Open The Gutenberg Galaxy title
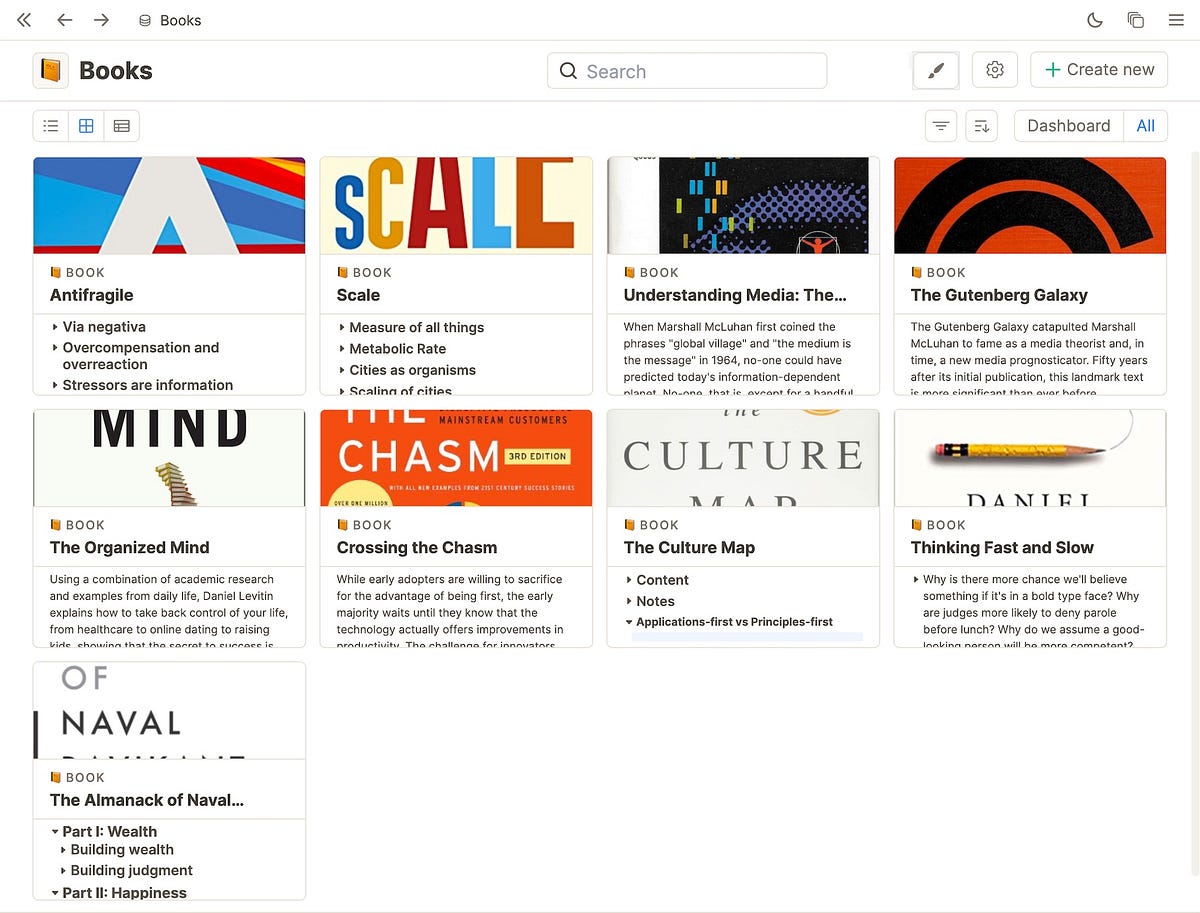This screenshot has height=913, width=1200. (x=999, y=295)
